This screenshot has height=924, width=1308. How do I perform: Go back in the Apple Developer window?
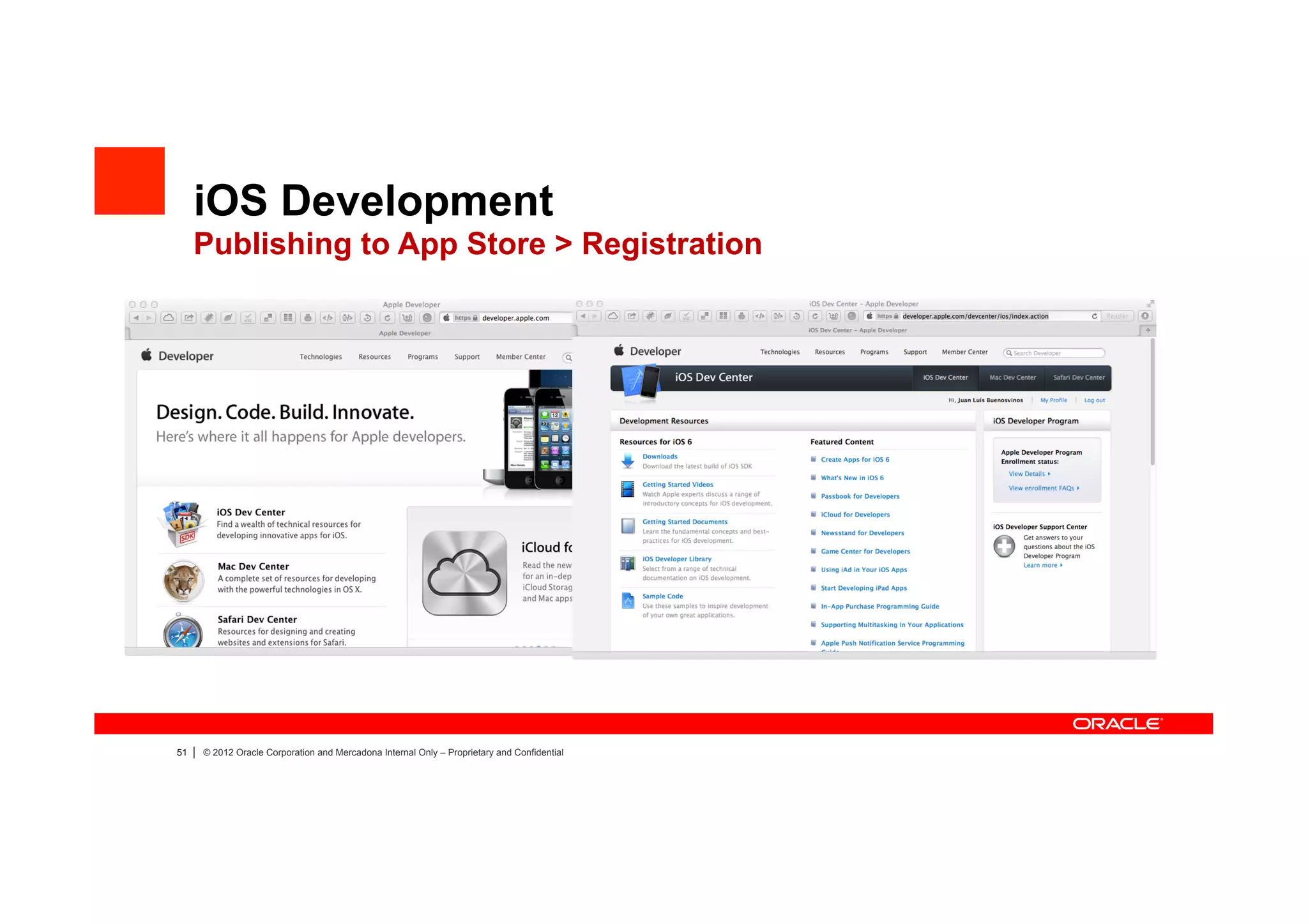(x=136, y=317)
